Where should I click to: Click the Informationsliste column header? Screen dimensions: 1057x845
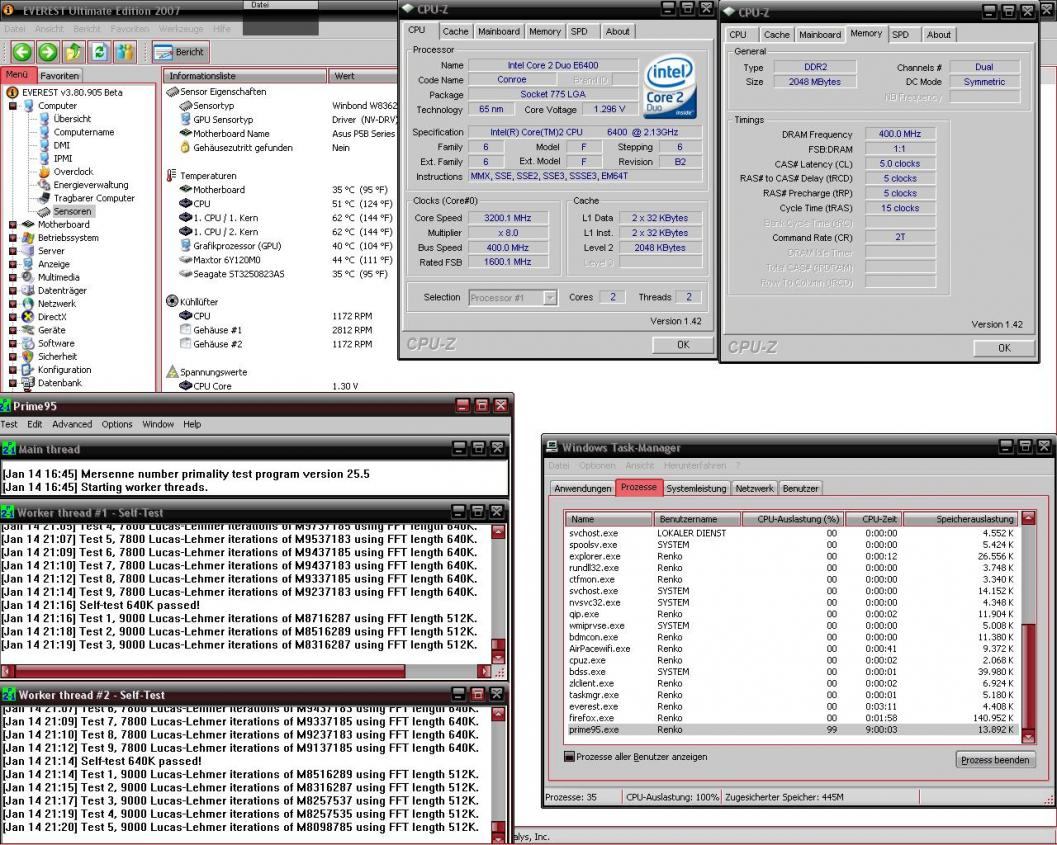244,76
